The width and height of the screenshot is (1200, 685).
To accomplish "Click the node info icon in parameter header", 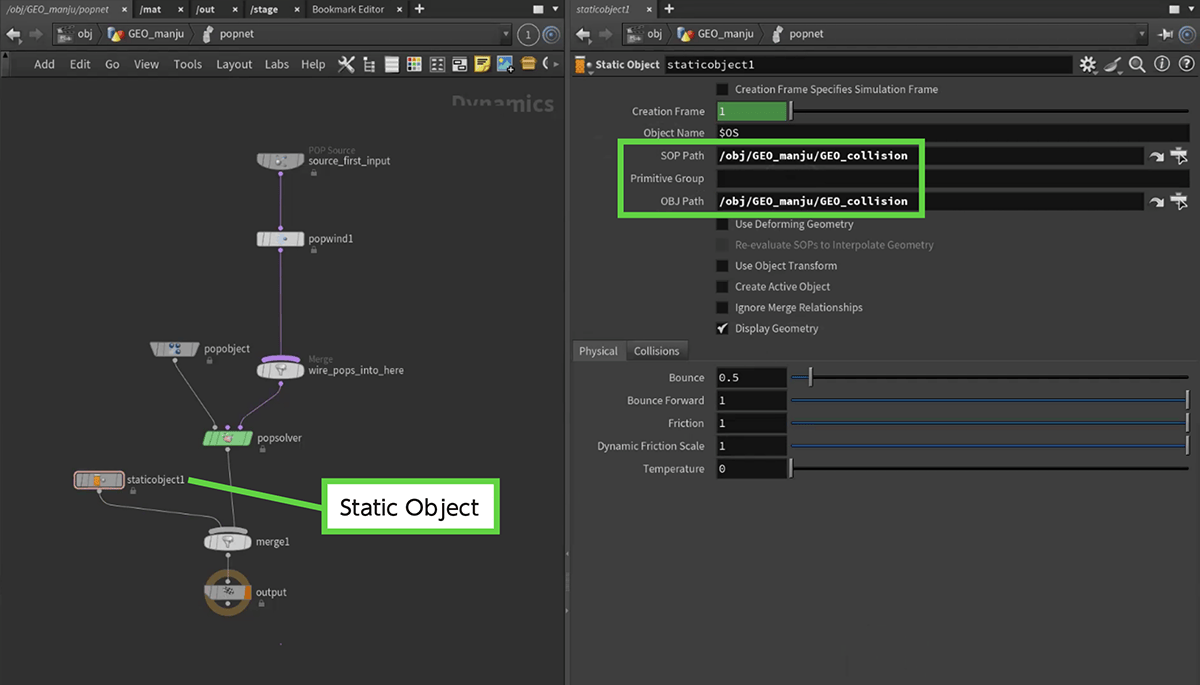I will (1161, 64).
